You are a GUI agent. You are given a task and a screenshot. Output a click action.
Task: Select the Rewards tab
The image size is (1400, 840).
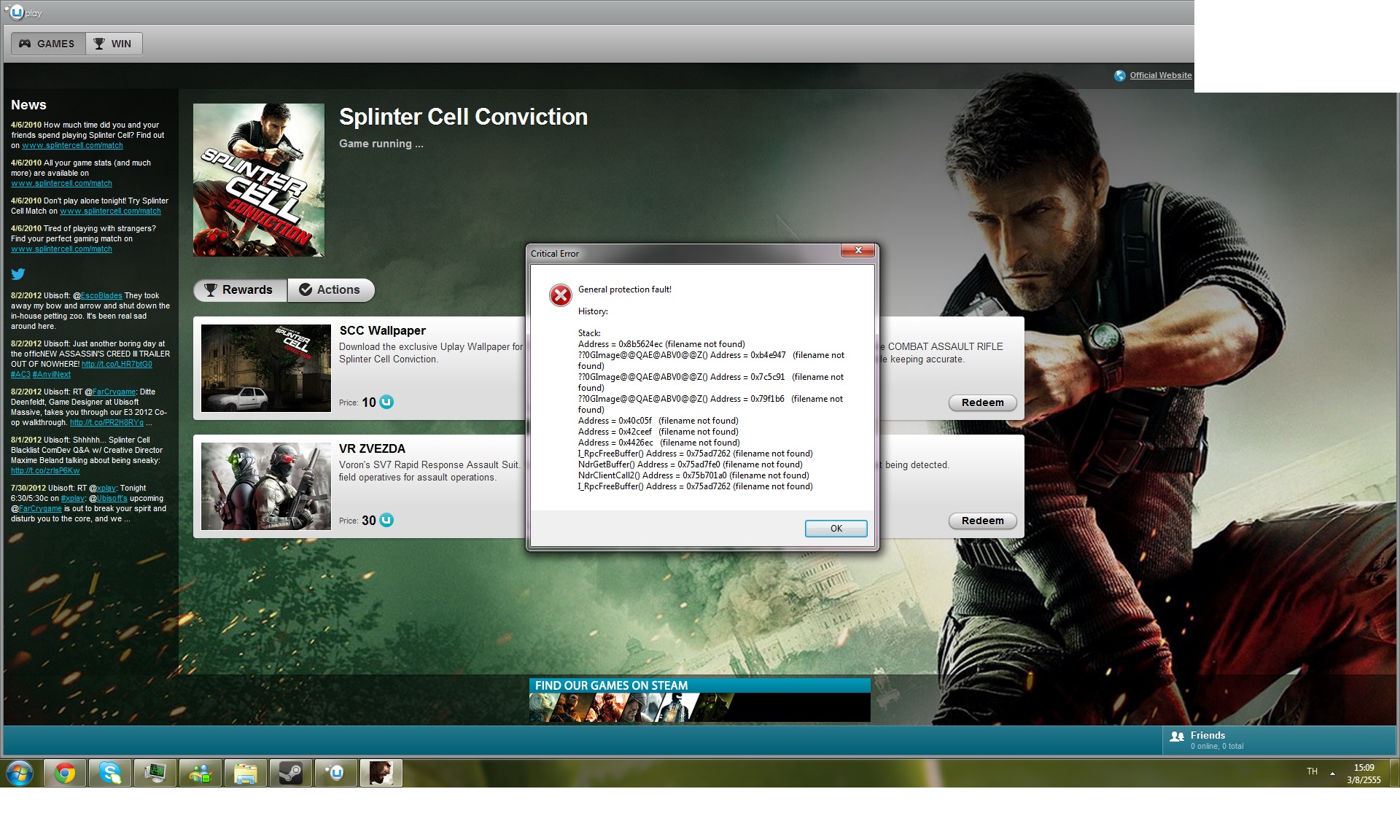[x=240, y=290]
